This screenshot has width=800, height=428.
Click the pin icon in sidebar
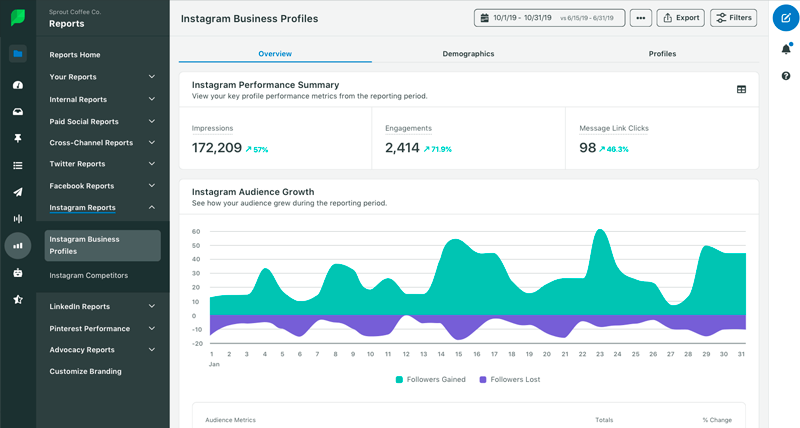click(x=17, y=138)
